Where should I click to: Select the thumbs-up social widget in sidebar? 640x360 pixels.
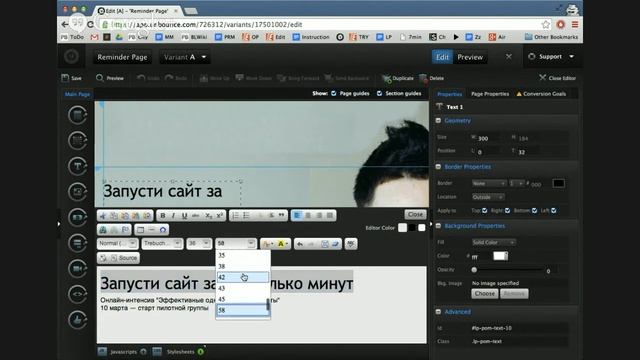tap(77, 320)
